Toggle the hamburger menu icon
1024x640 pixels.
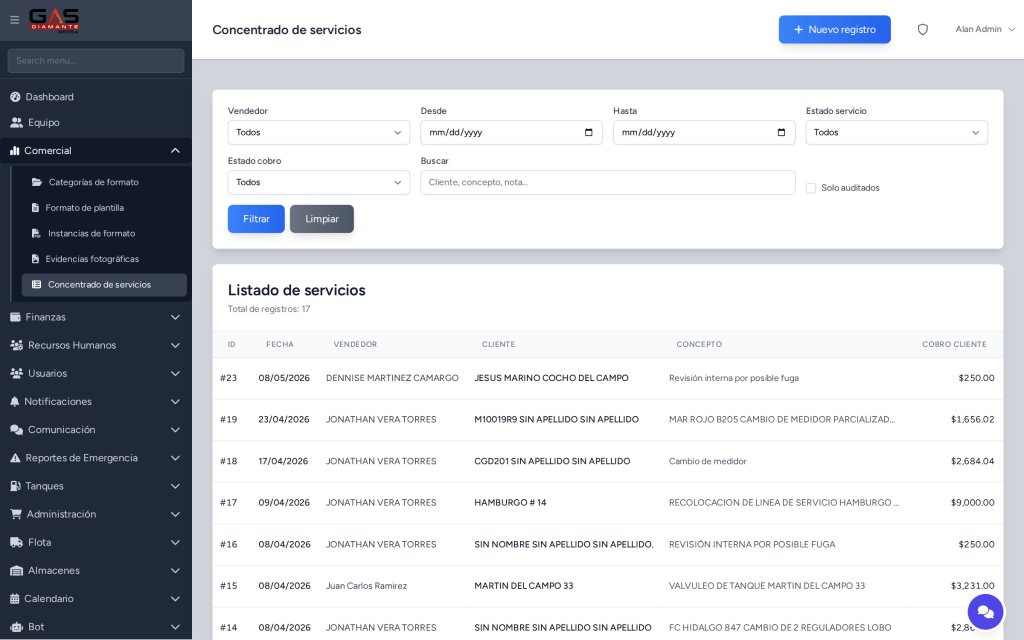point(14,20)
